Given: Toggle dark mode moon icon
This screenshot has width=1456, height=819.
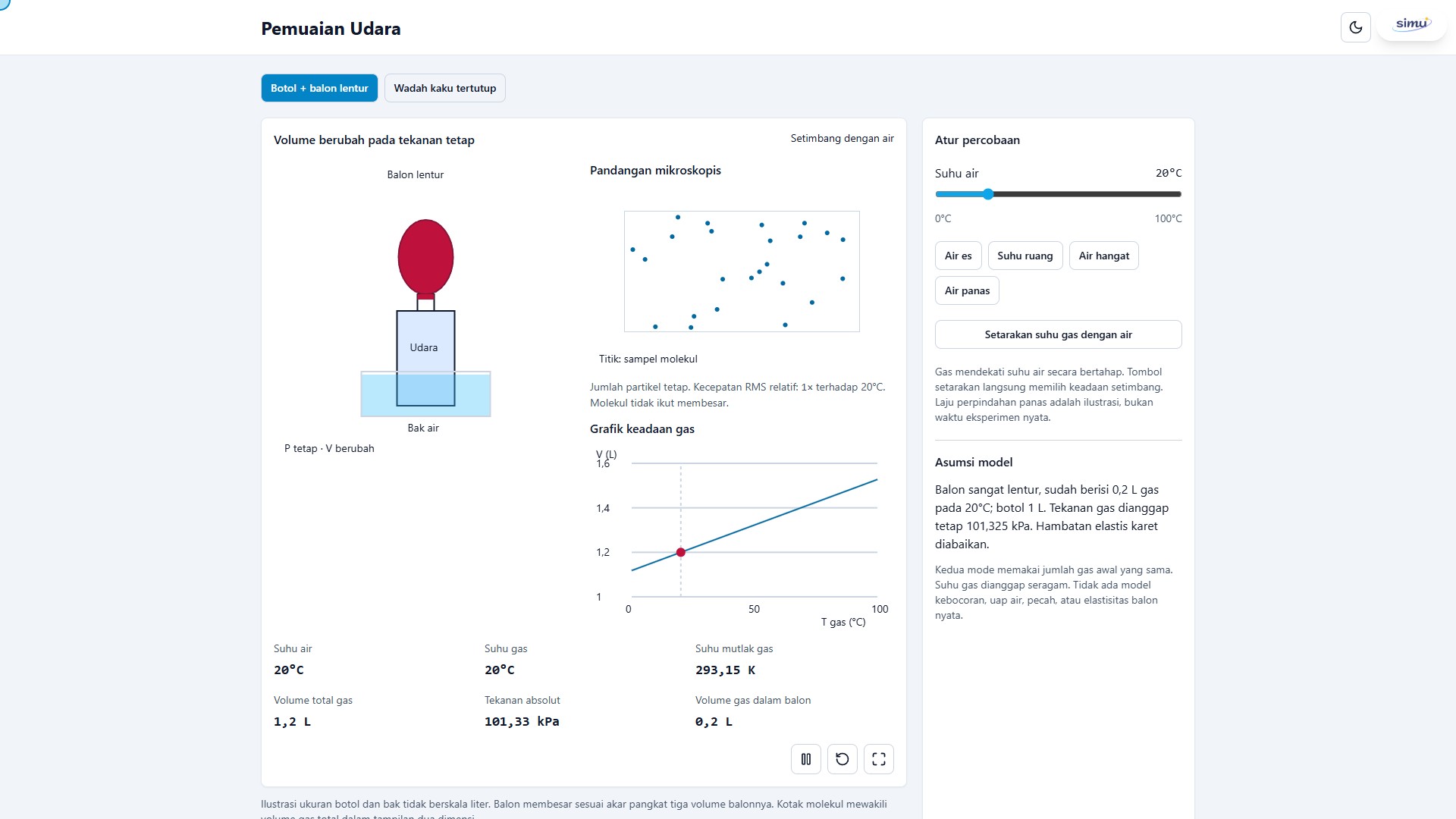Looking at the screenshot, I should point(1355,27).
